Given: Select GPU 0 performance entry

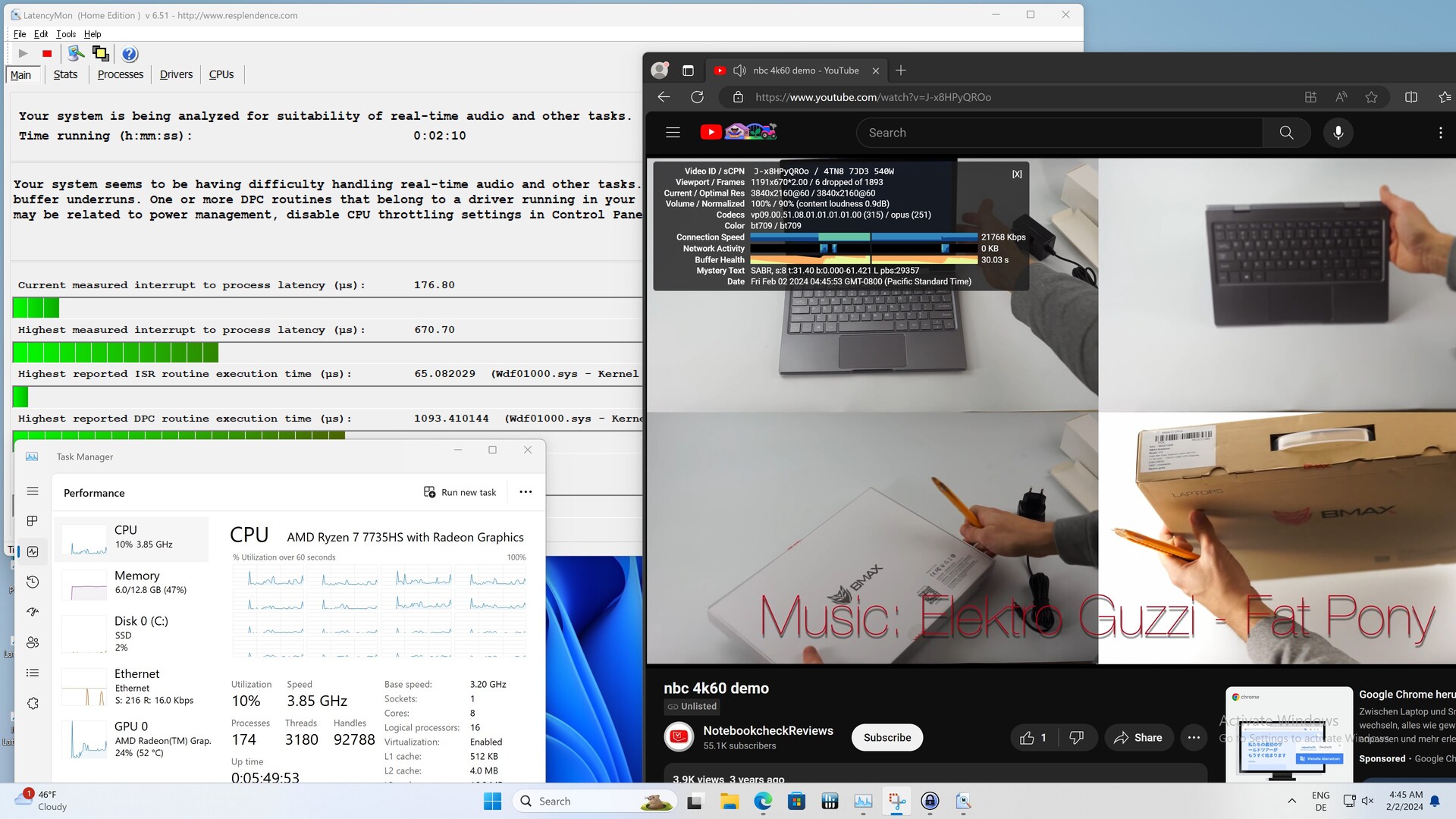Looking at the screenshot, I should pos(132,739).
